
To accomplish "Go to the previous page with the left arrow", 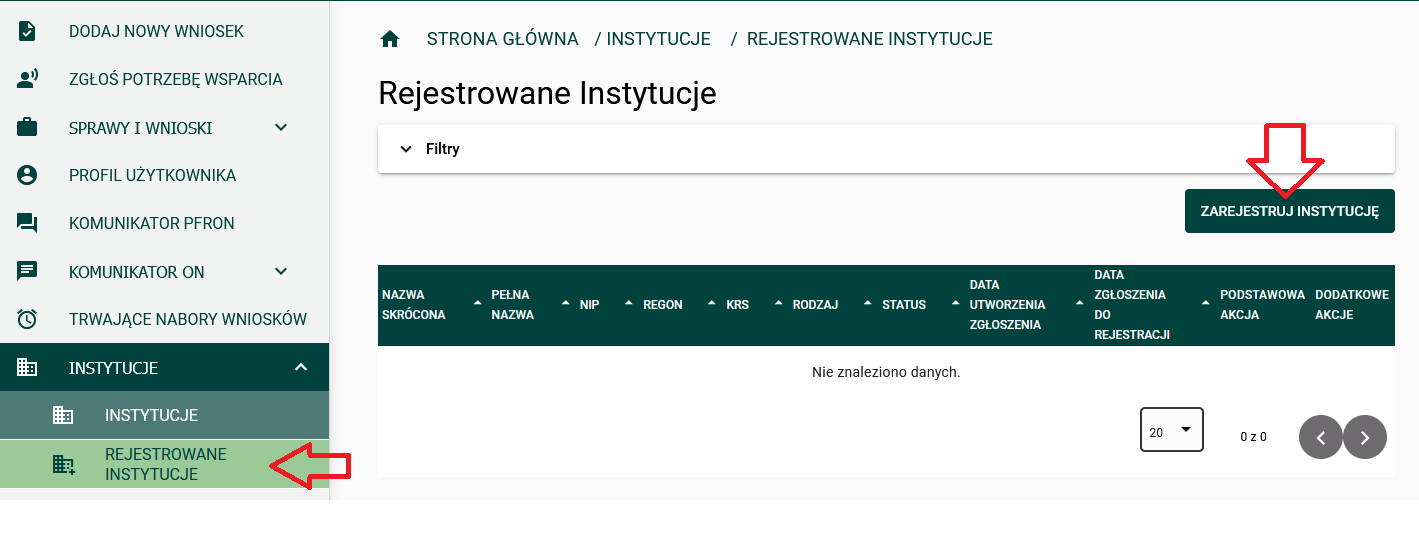I will pos(1321,437).
